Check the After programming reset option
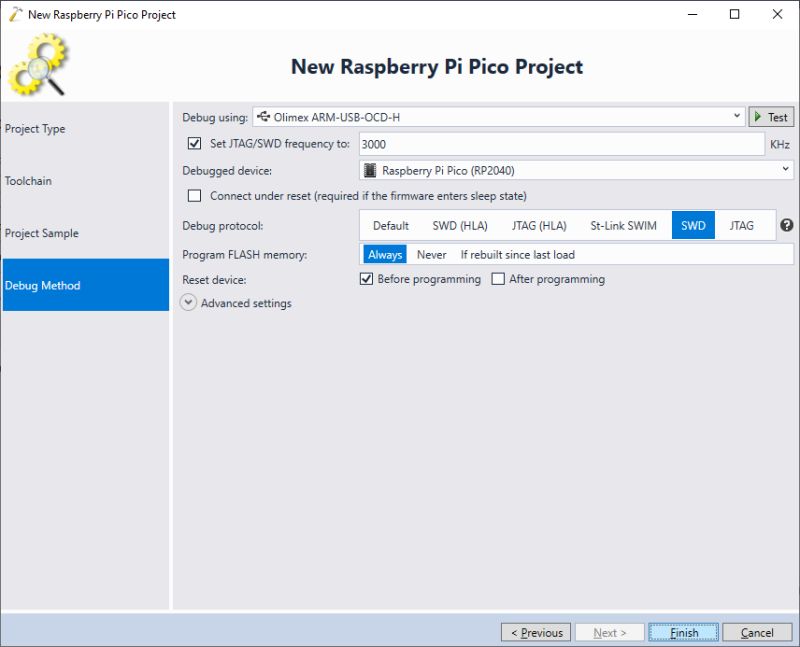800x647 pixels. click(x=497, y=279)
